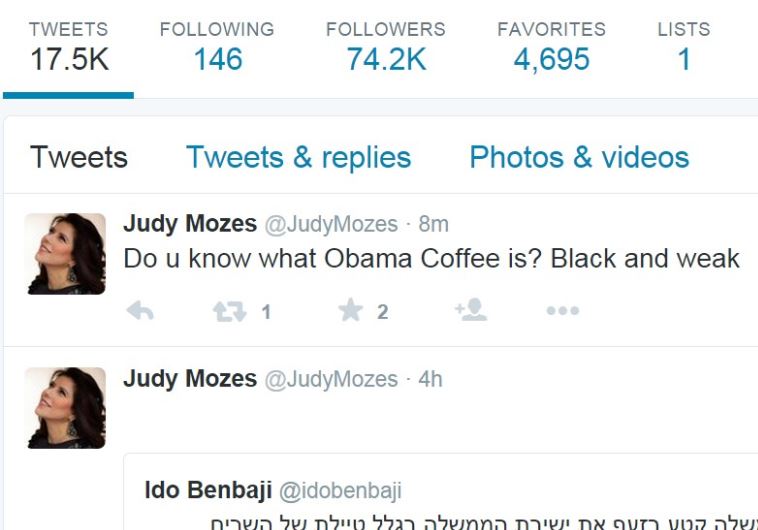This screenshot has height=530, width=758.
Task: View the Lists stat
Action: (x=684, y=47)
